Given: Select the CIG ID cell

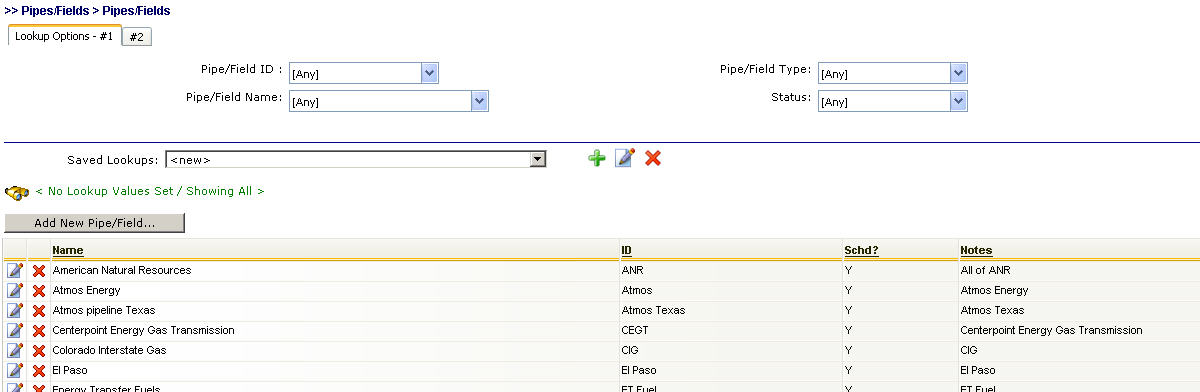Looking at the screenshot, I should click(x=630, y=350).
